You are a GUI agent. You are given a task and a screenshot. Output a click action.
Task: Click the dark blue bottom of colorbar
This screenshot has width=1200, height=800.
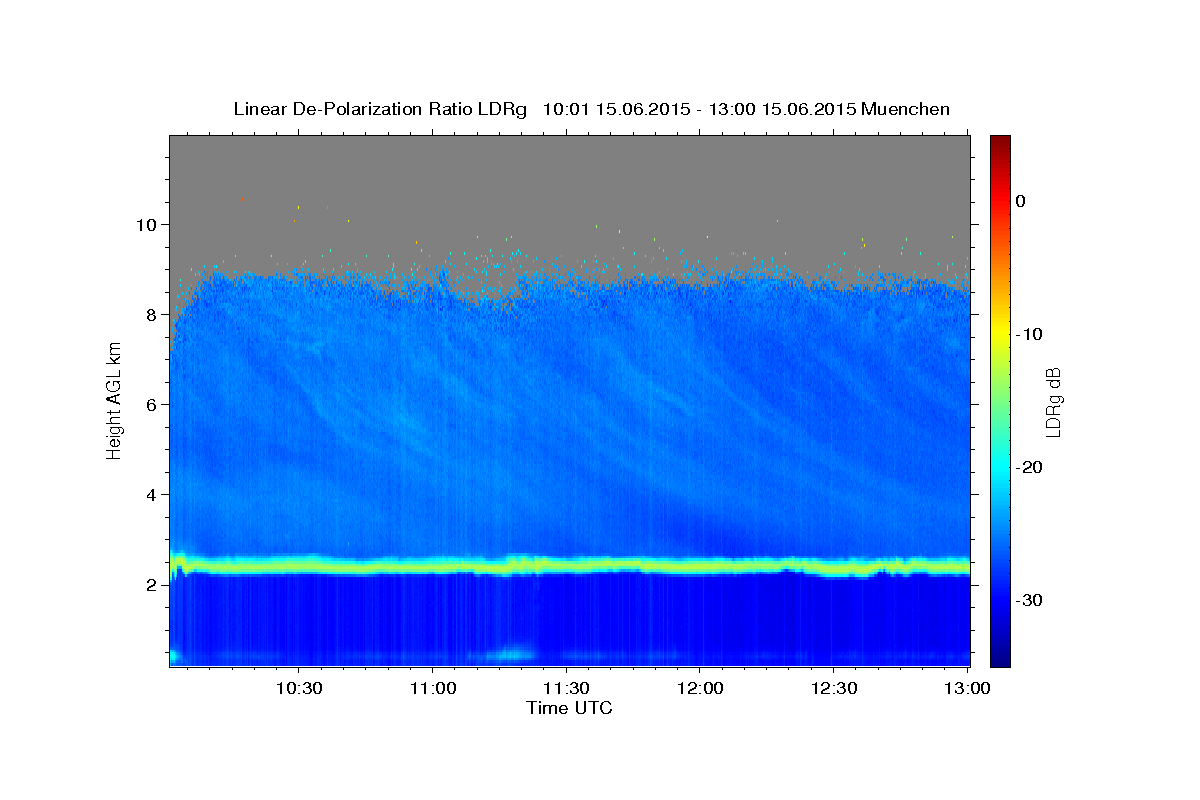[x=1000, y=658]
